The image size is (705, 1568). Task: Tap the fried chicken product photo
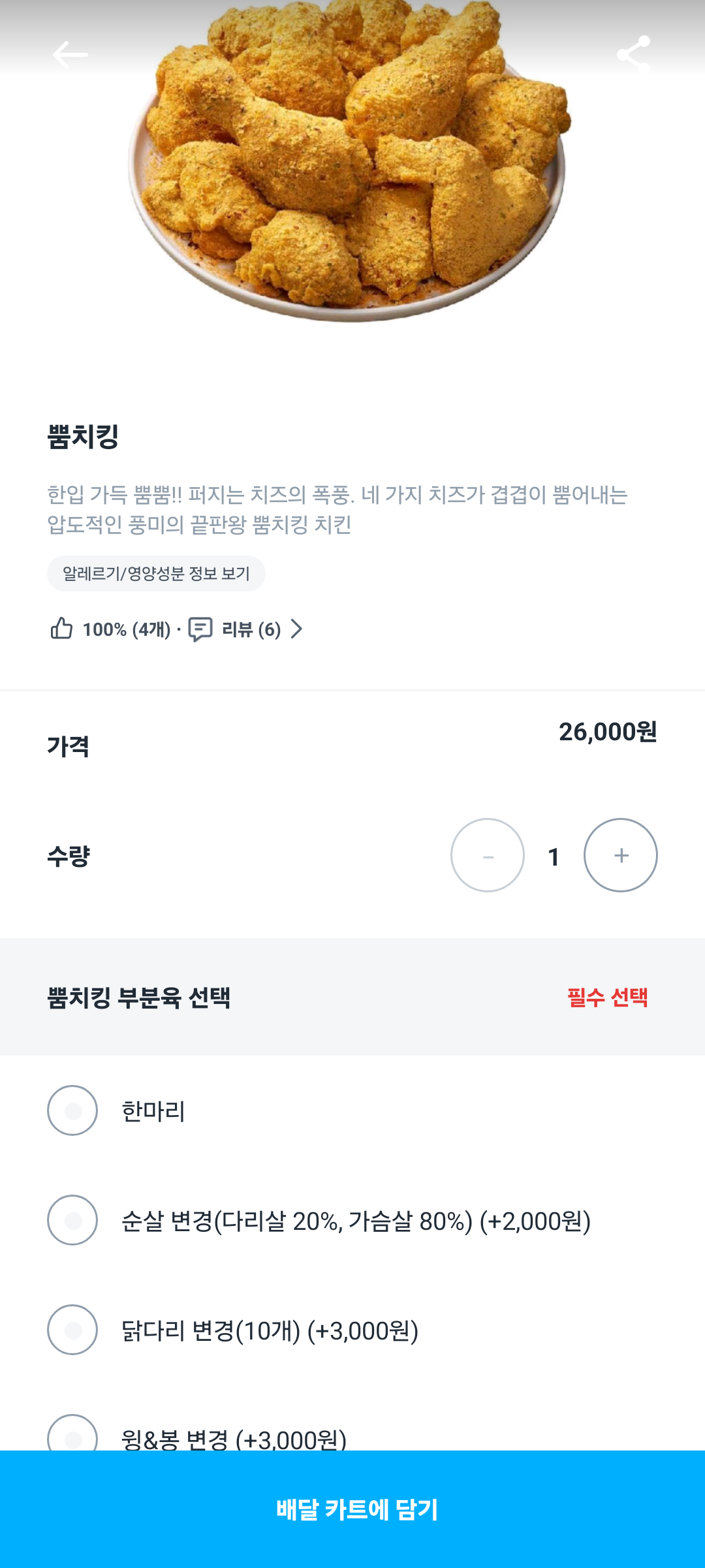pyautogui.click(x=349, y=163)
